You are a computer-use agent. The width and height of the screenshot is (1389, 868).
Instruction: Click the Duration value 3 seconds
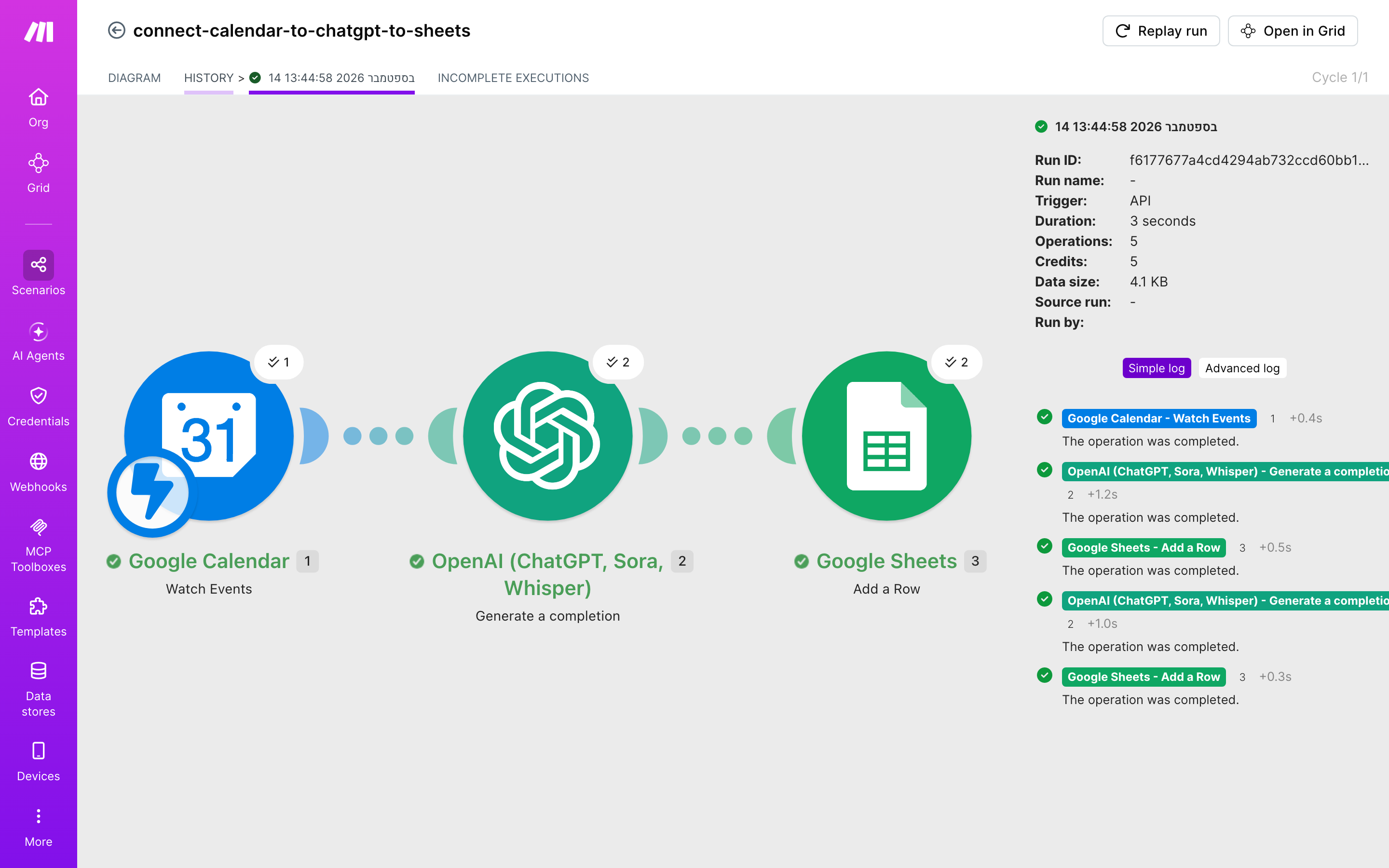coord(1162,221)
